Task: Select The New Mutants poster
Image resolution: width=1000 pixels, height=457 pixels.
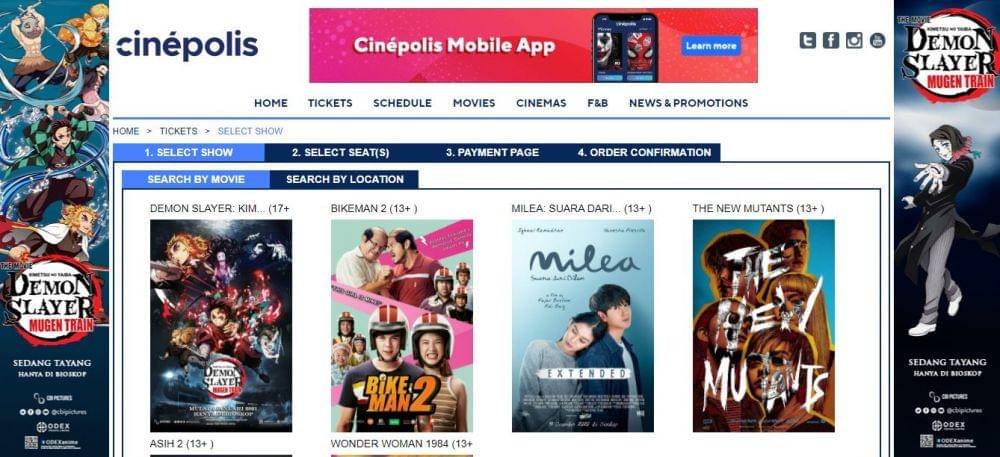Action: 763,326
